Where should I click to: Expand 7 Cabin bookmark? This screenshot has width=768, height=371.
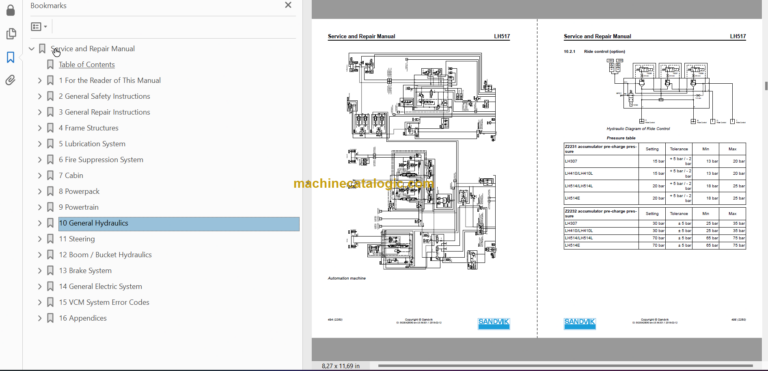tap(40, 175)
